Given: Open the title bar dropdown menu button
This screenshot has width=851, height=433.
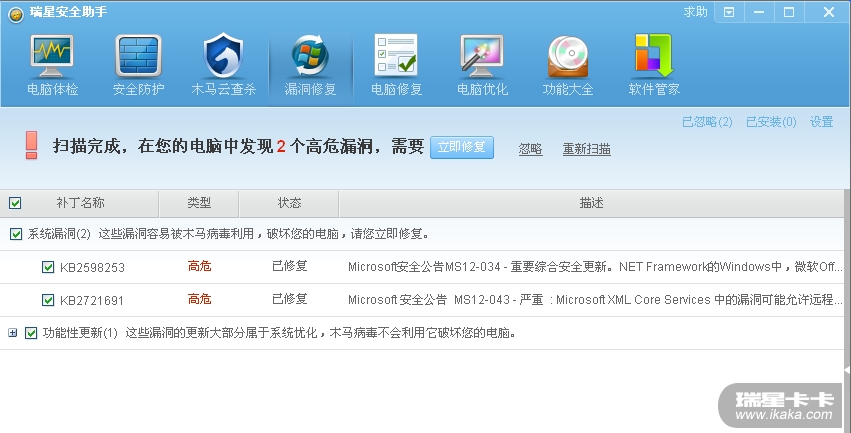Looking at the screenshot, I should (x=729, y=12).
